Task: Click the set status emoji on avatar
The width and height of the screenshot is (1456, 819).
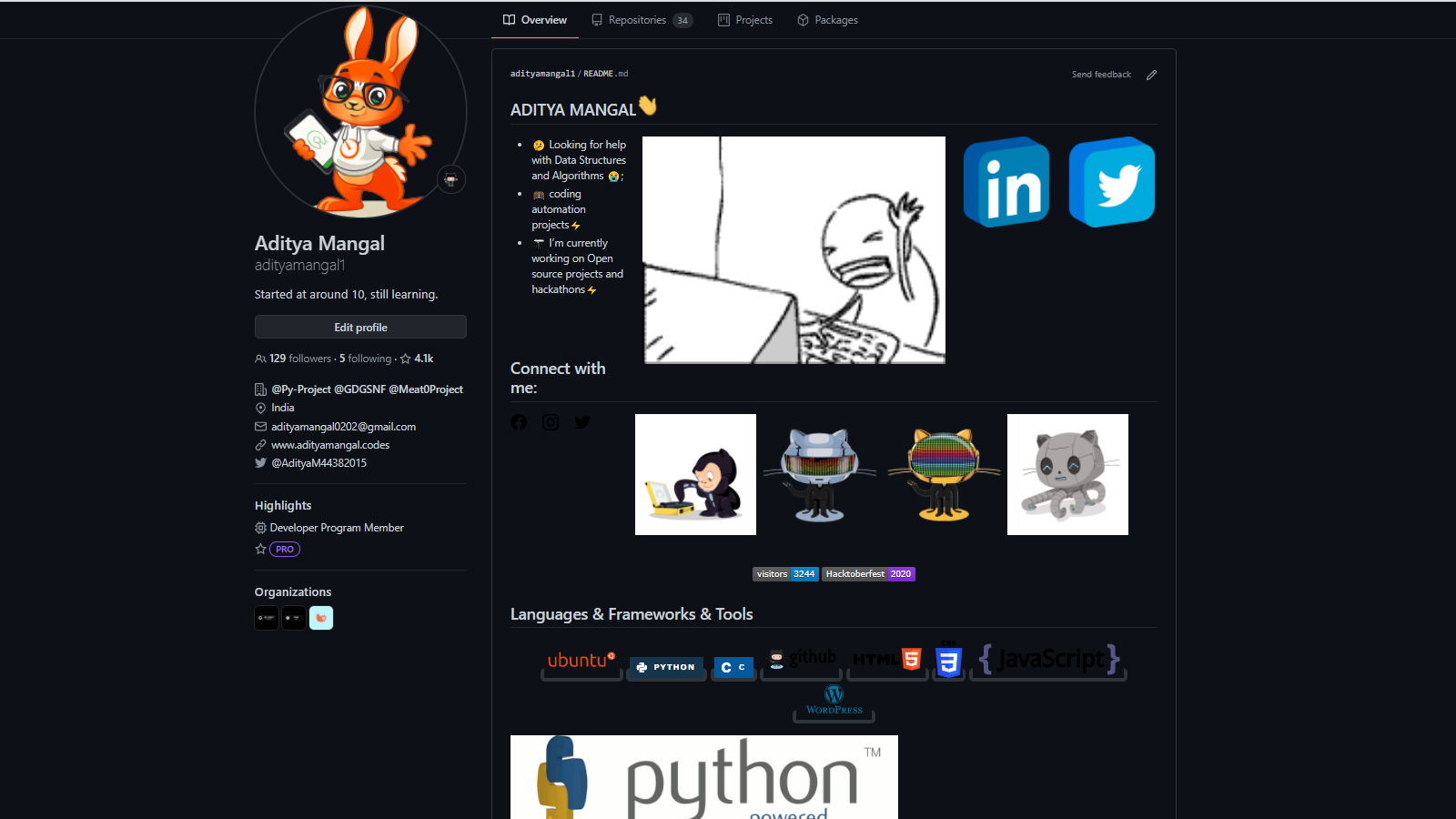Action: point(450,179)
